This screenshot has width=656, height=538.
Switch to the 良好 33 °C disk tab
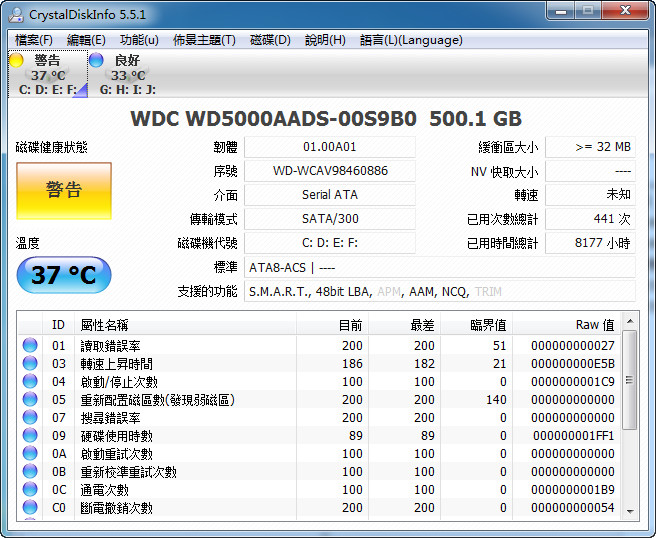point(128,74)
